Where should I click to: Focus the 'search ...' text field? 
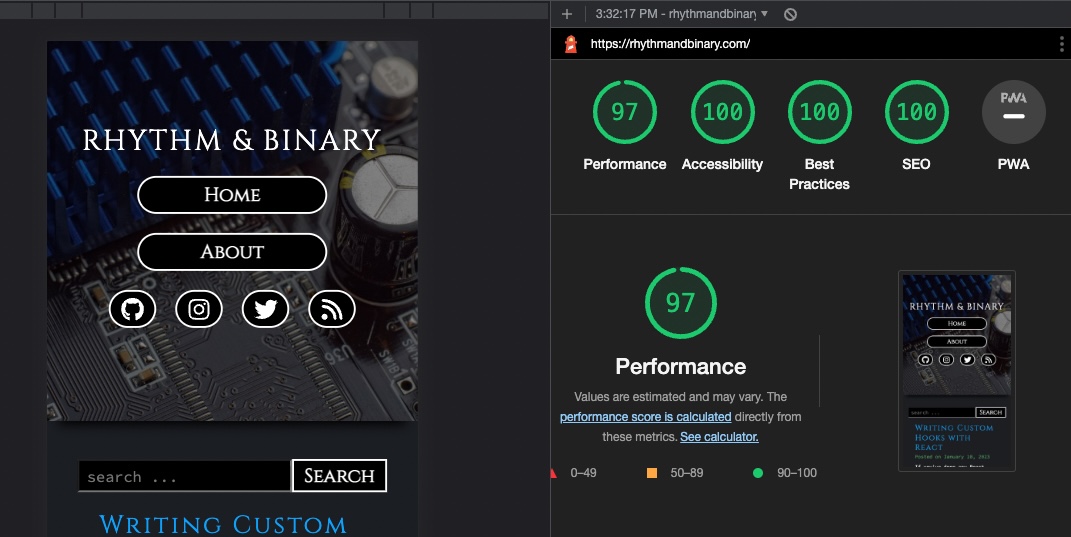click(184, 476)
